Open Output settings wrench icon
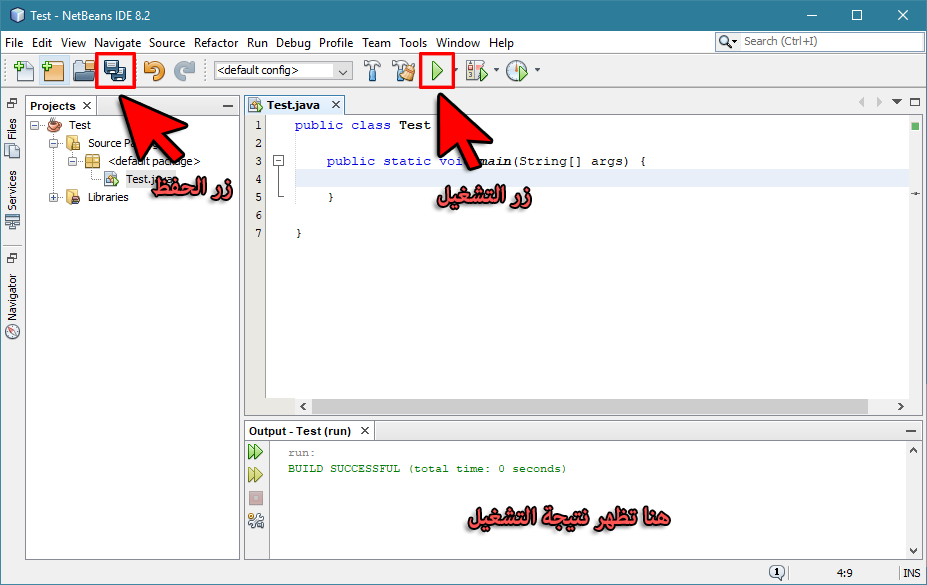Viewport: 927px width, 585px height. coord(255,521)
